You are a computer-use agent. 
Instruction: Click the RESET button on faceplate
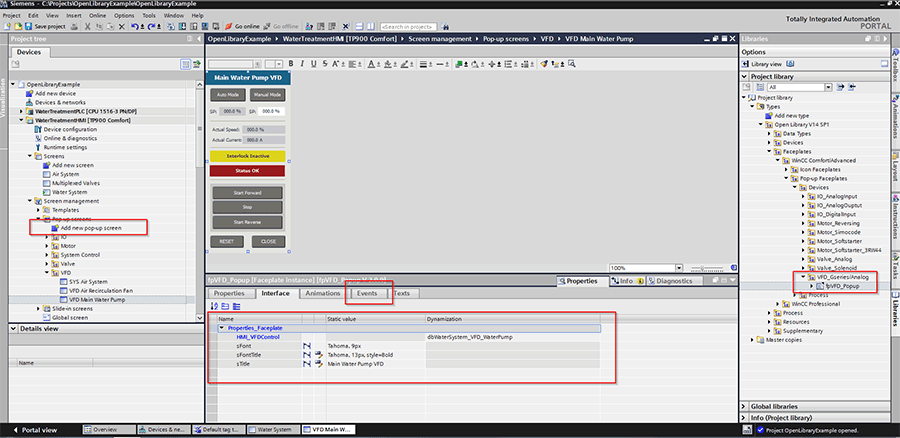(227, 242)
